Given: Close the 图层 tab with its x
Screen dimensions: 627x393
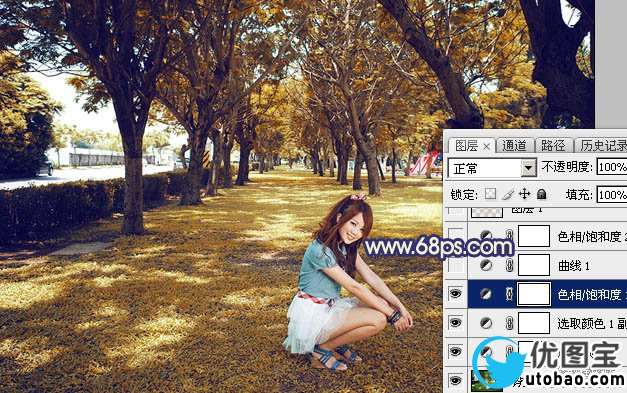Looking at the screenshot, I should point(486,147).
